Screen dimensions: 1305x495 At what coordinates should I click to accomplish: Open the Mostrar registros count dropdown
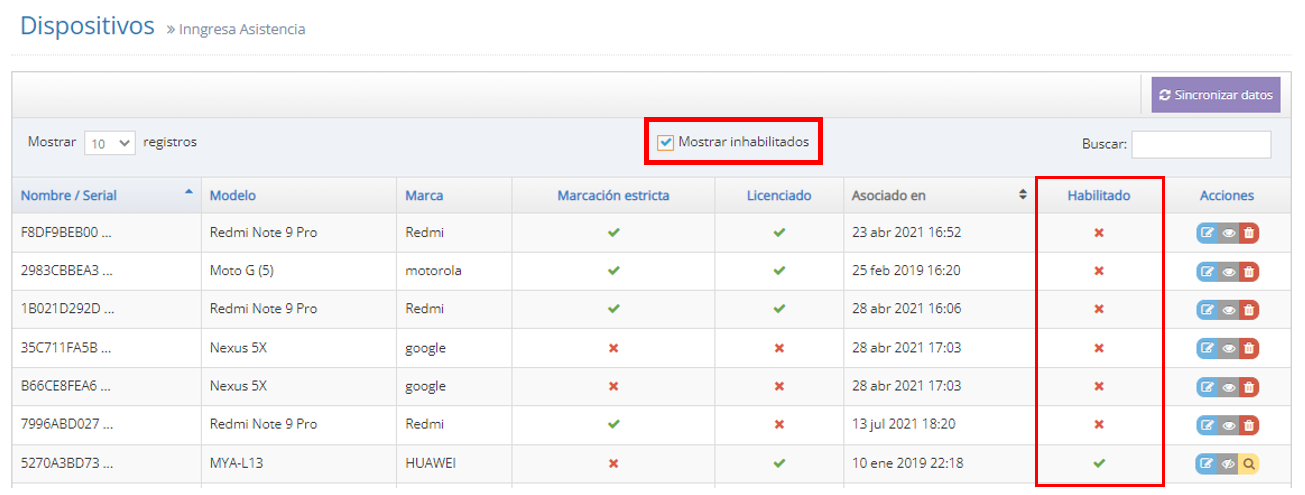110,143
